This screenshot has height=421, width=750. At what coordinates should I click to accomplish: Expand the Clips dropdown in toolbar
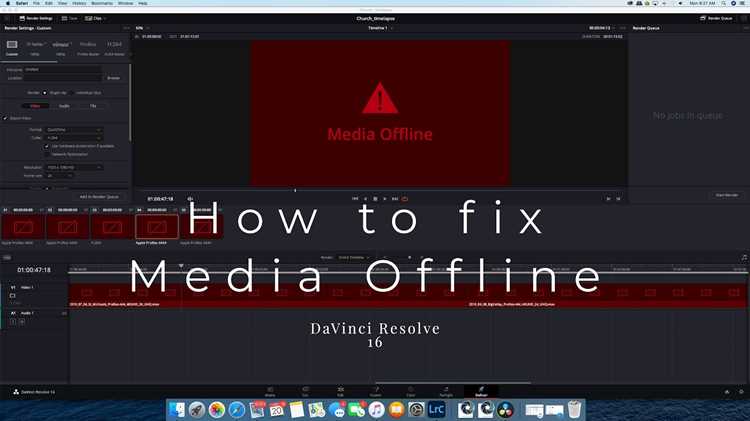(96, 18)
